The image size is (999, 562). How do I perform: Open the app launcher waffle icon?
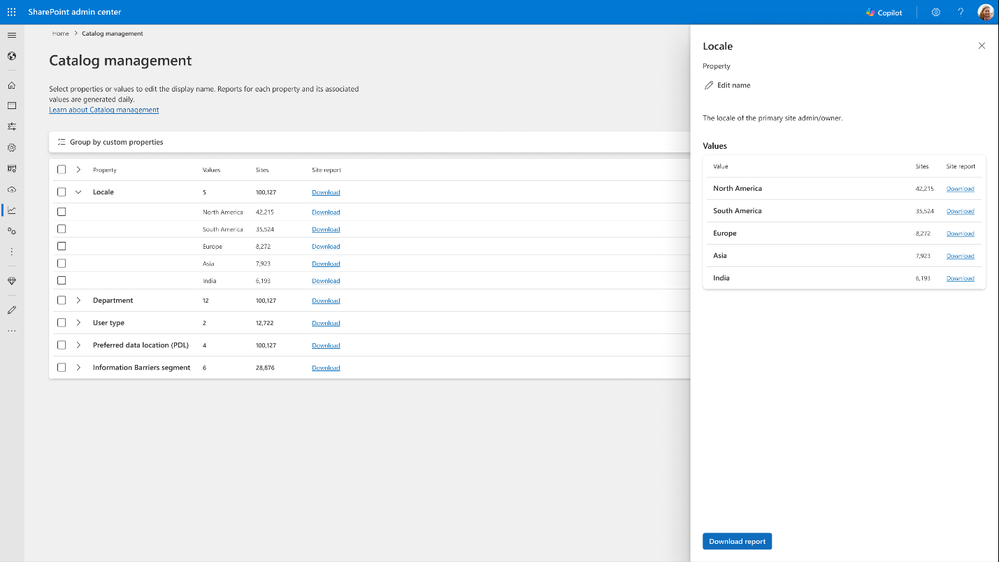pyautogui.click(x=11, y=12)
